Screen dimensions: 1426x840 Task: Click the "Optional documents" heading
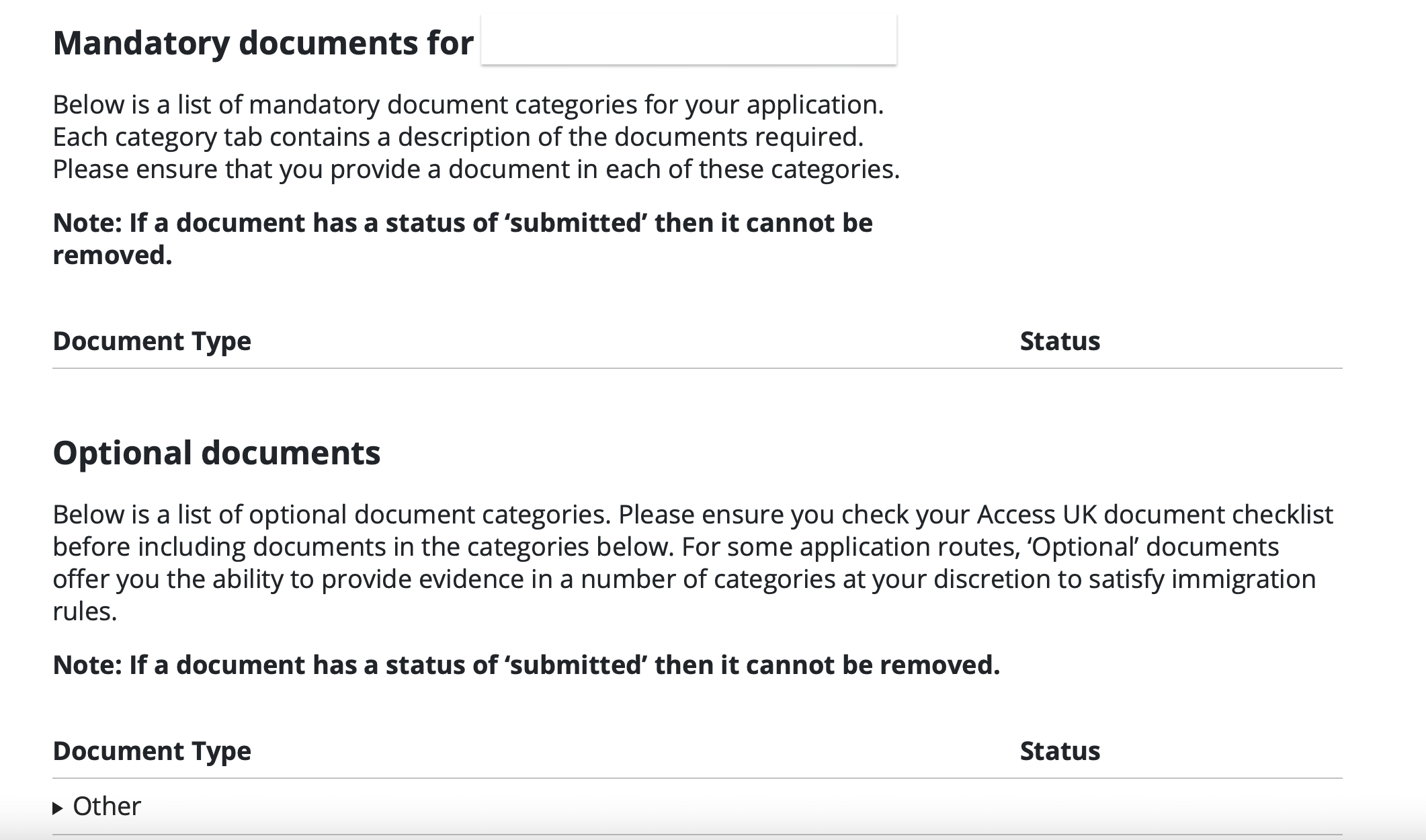pyautogui.click(x=216, y=453)
